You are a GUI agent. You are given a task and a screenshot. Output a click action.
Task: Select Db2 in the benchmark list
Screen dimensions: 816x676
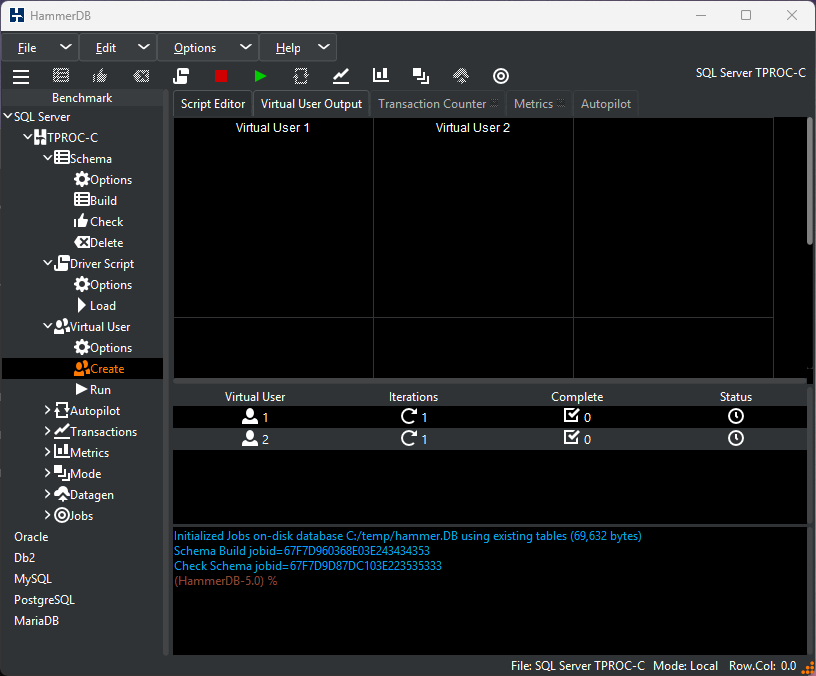coord(24,557)
